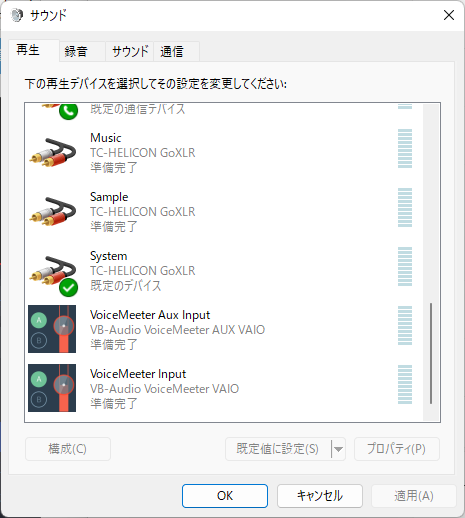Screen dimensions: 465x518
Task: Click the 適用(A) button
Action: point(414,496)
